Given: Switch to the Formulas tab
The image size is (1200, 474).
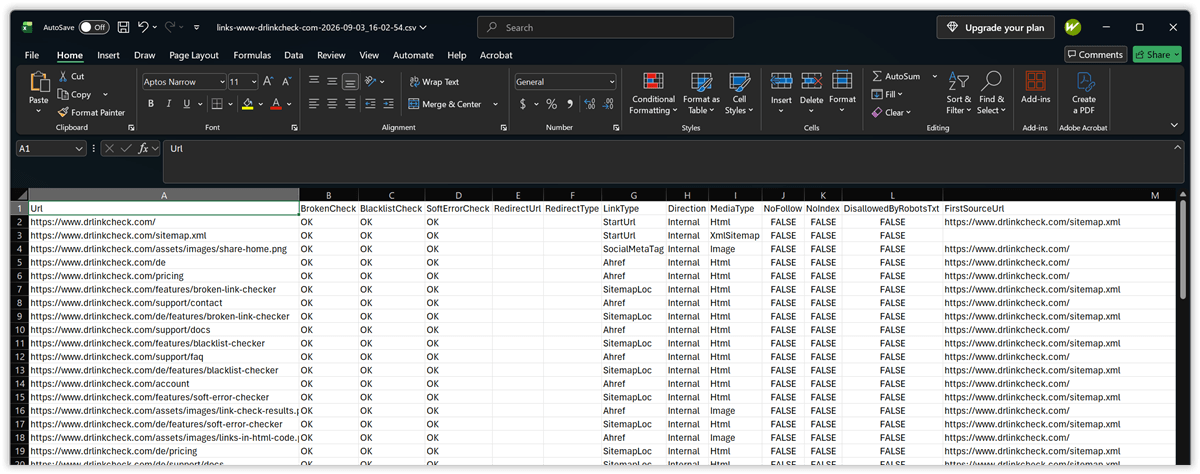Looking at the screenshot, I should coord(252,55).
